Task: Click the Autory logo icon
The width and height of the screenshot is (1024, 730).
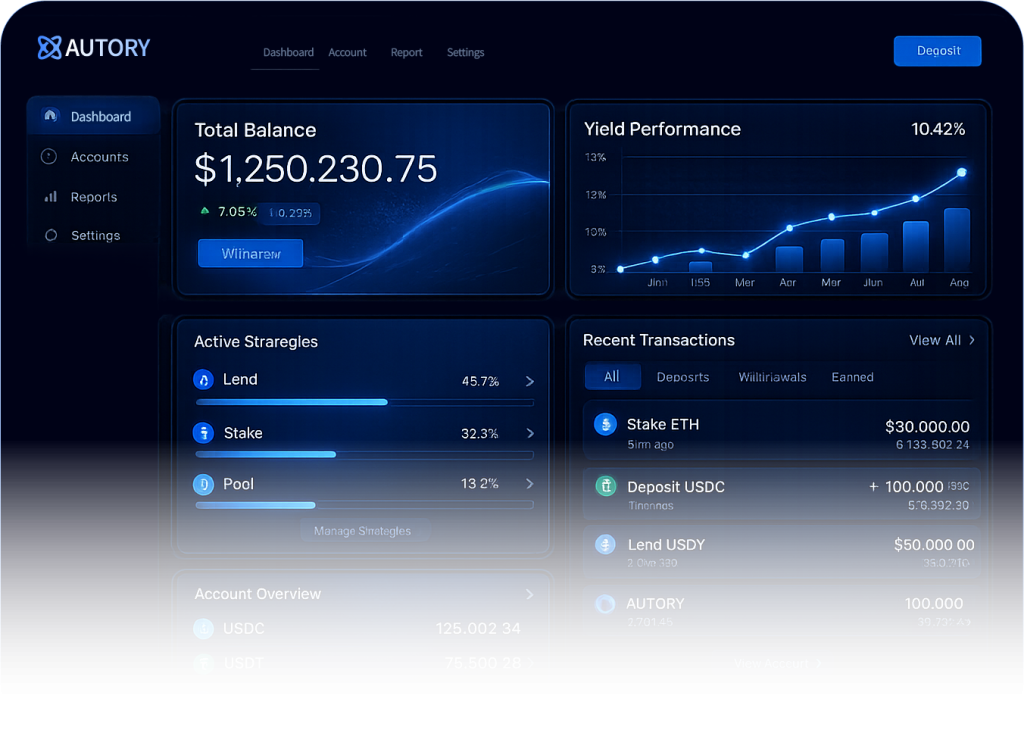Action: tap(49, 47)
